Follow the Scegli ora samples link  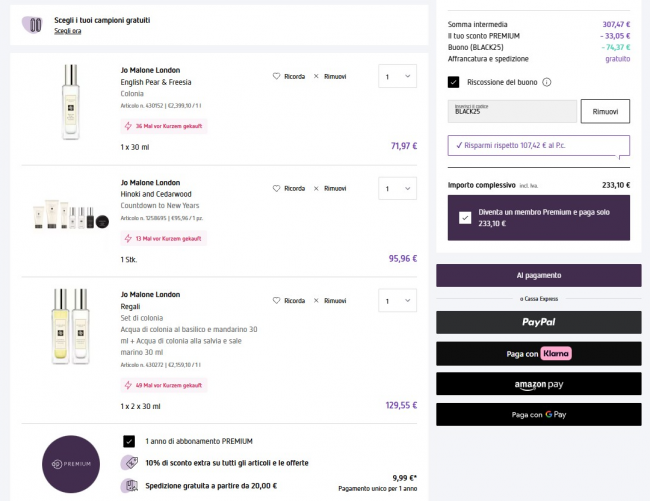[x=68, y=31]
